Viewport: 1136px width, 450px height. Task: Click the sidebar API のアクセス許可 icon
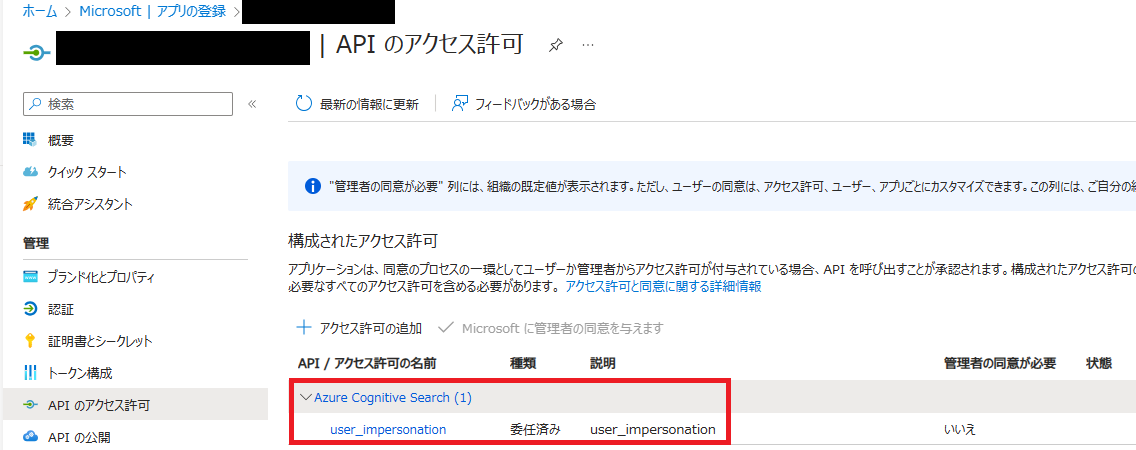tap(30, 405)
